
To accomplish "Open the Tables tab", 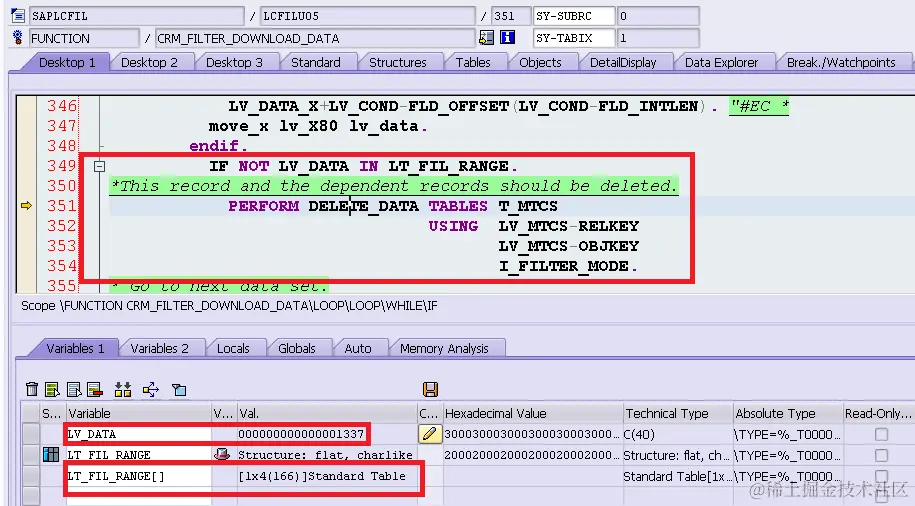I will (x=473, y=62).
